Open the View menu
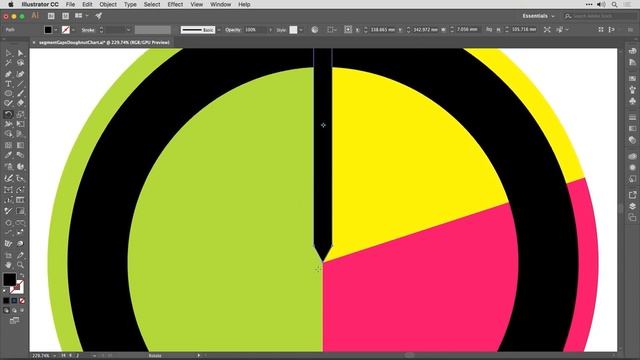The height and width of the screenshot is (360, 640). click(x=196, y=4)
